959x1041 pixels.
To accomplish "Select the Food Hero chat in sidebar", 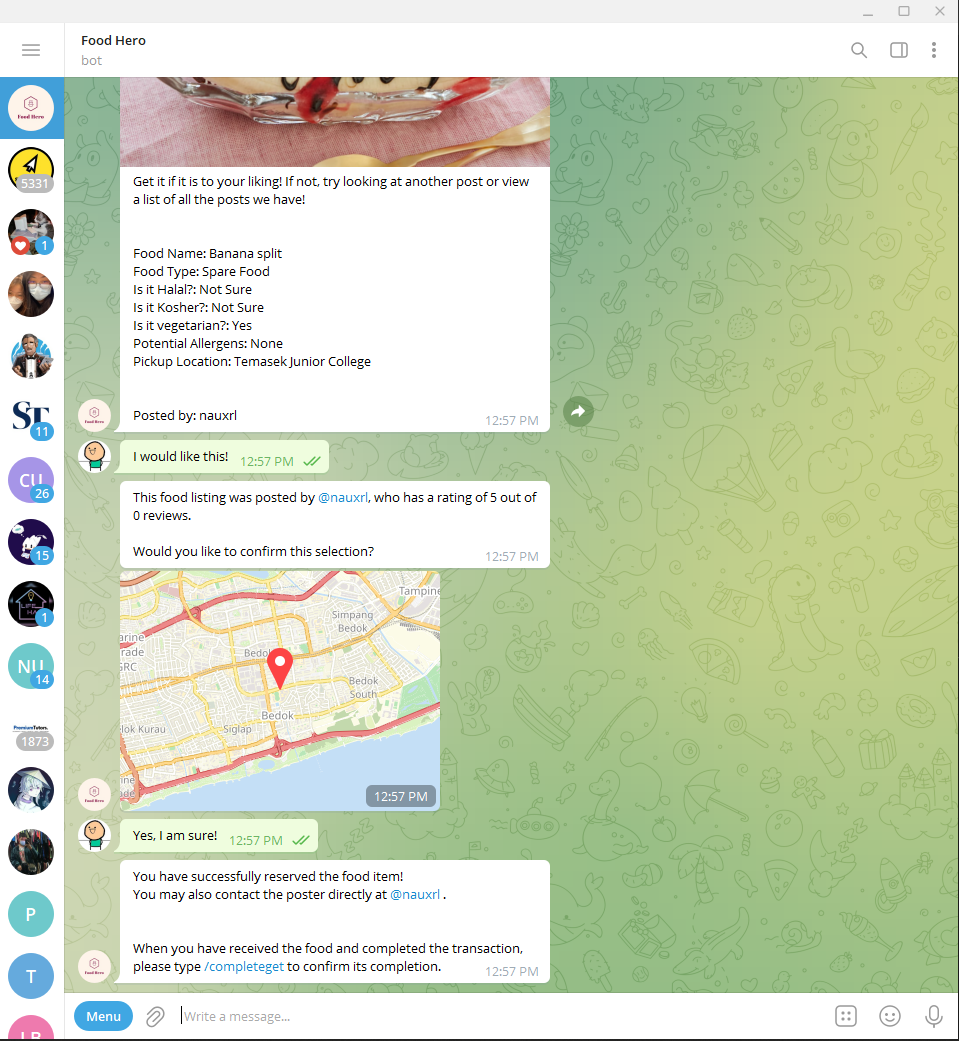I will [x=31, y=108].
